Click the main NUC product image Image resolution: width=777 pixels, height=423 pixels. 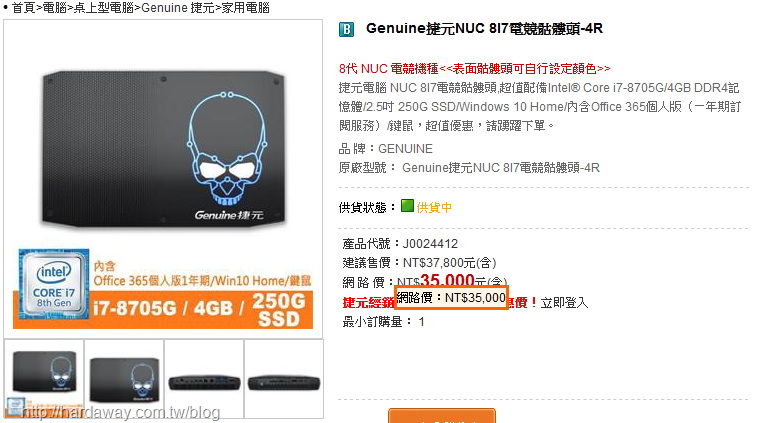point(164,149)
